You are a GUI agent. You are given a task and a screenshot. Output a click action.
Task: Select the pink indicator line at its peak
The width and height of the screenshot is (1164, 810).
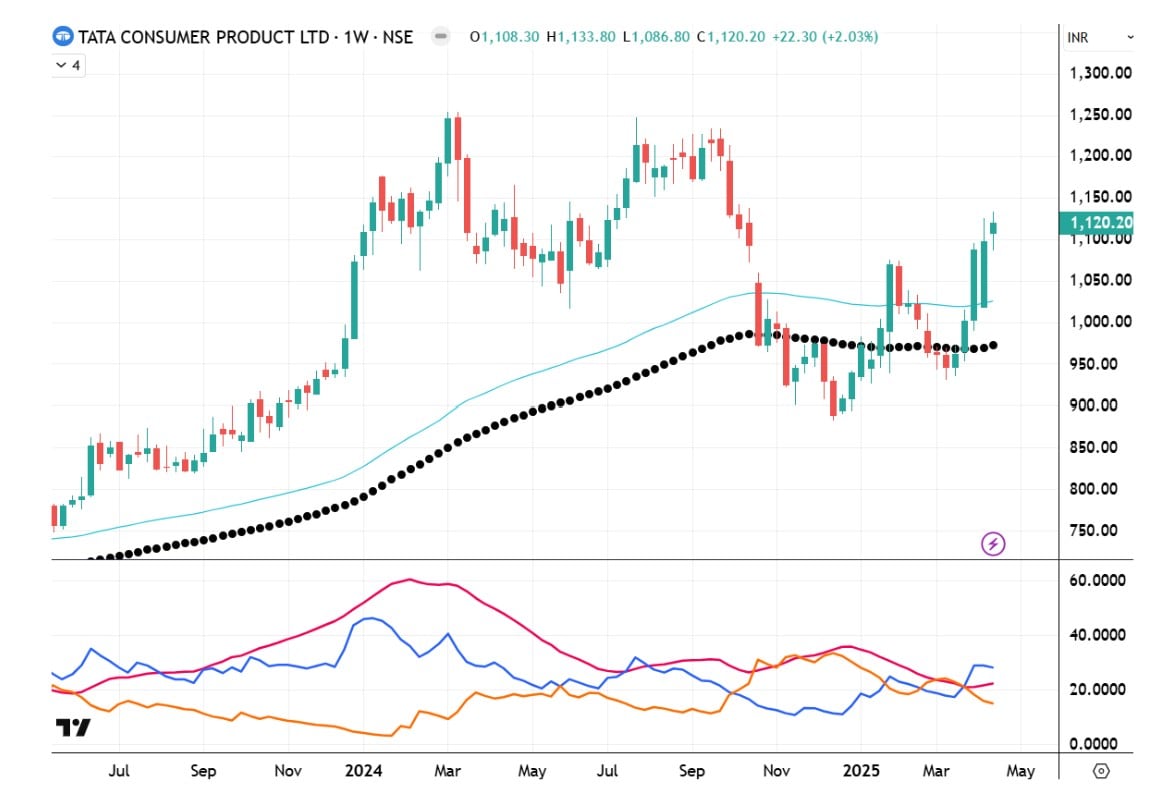410,580
